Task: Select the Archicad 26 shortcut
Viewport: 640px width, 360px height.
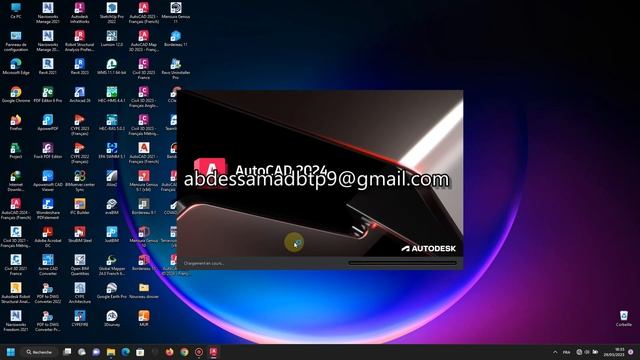Action: pos(80,95)
